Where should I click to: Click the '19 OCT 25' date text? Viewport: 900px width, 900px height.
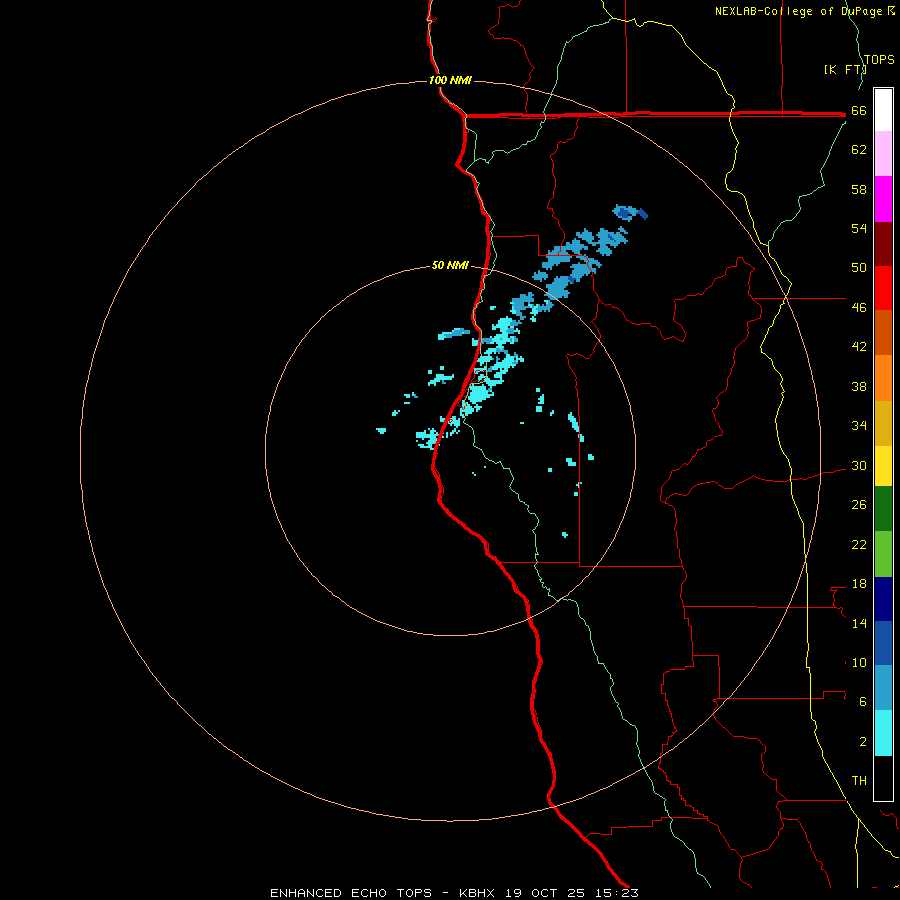tap(545, 893)
